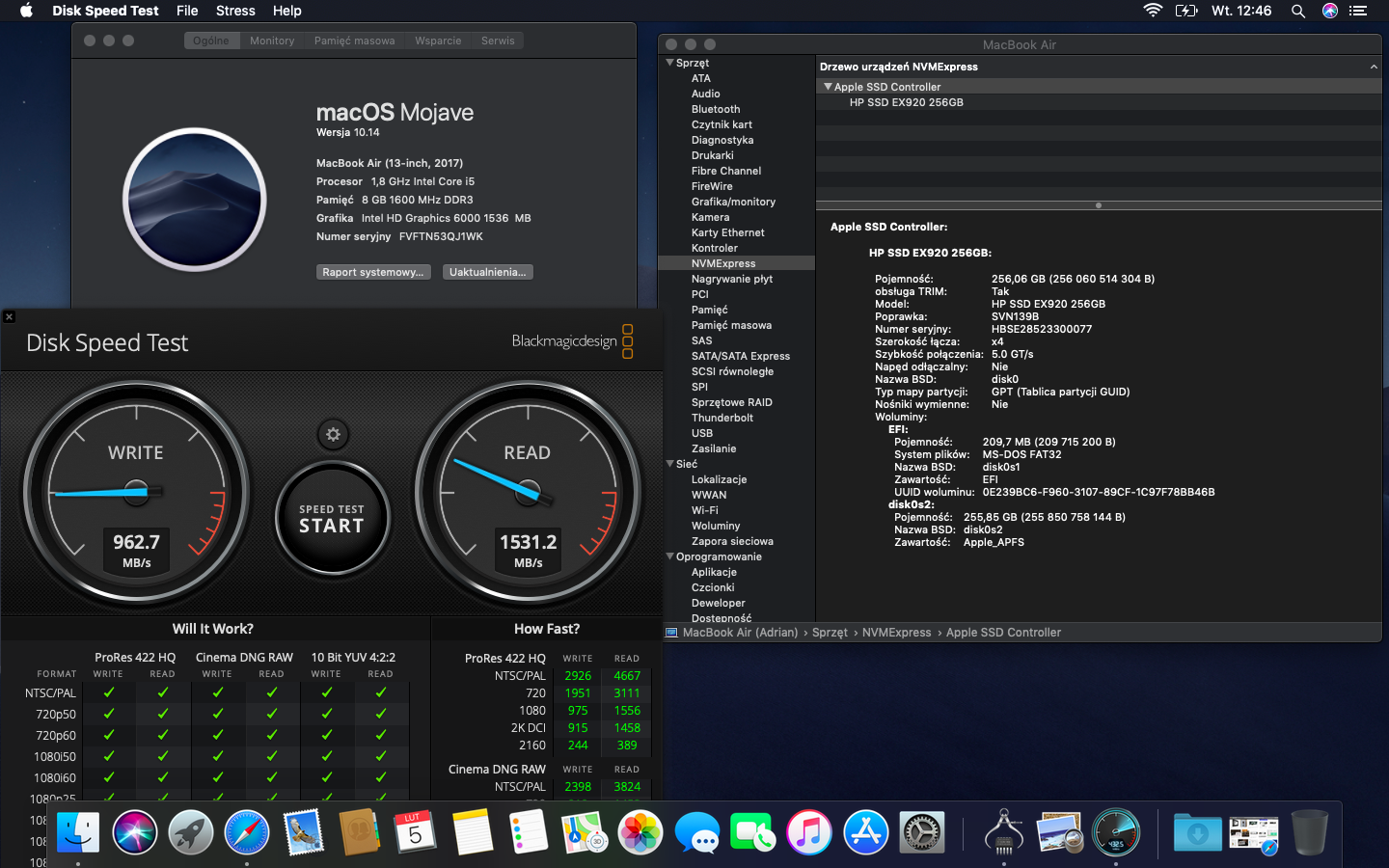This screenshot has width=1389, height=868.
Task: Switch to Pamięć masowa tab
Action: point(354,41)
